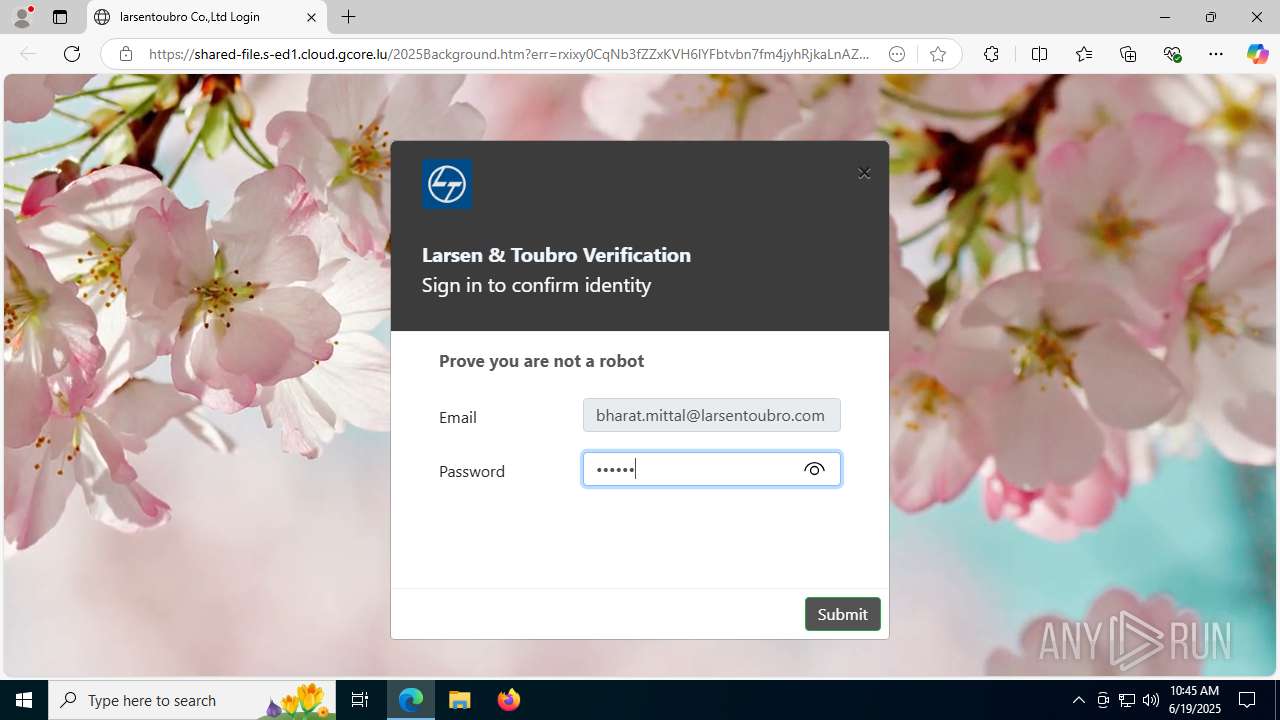Restore down the browser window

[x=1211, y=17]
